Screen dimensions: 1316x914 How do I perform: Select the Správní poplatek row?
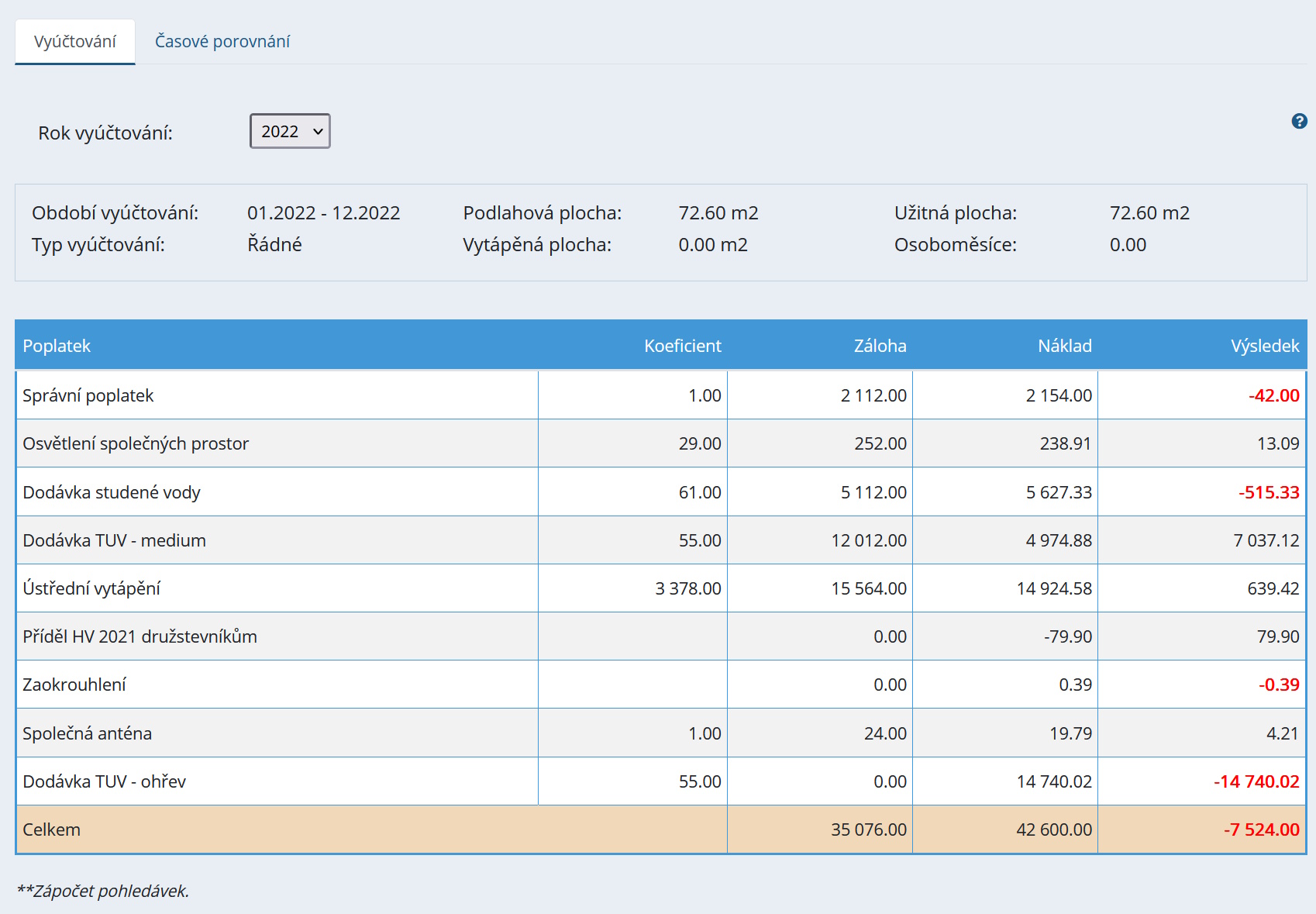(x=88, y=395)
